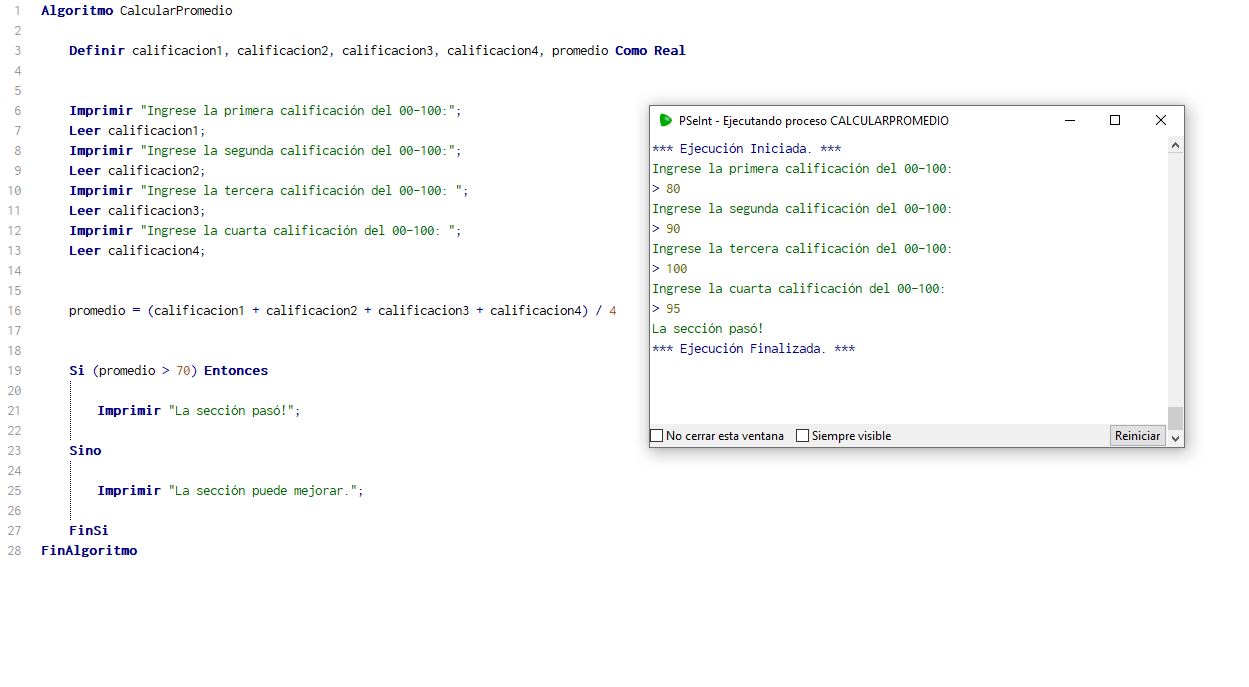Click 'Algoritmo CalcularPromedio' on line 1
Screen dimensions: 1249x687
137,11
